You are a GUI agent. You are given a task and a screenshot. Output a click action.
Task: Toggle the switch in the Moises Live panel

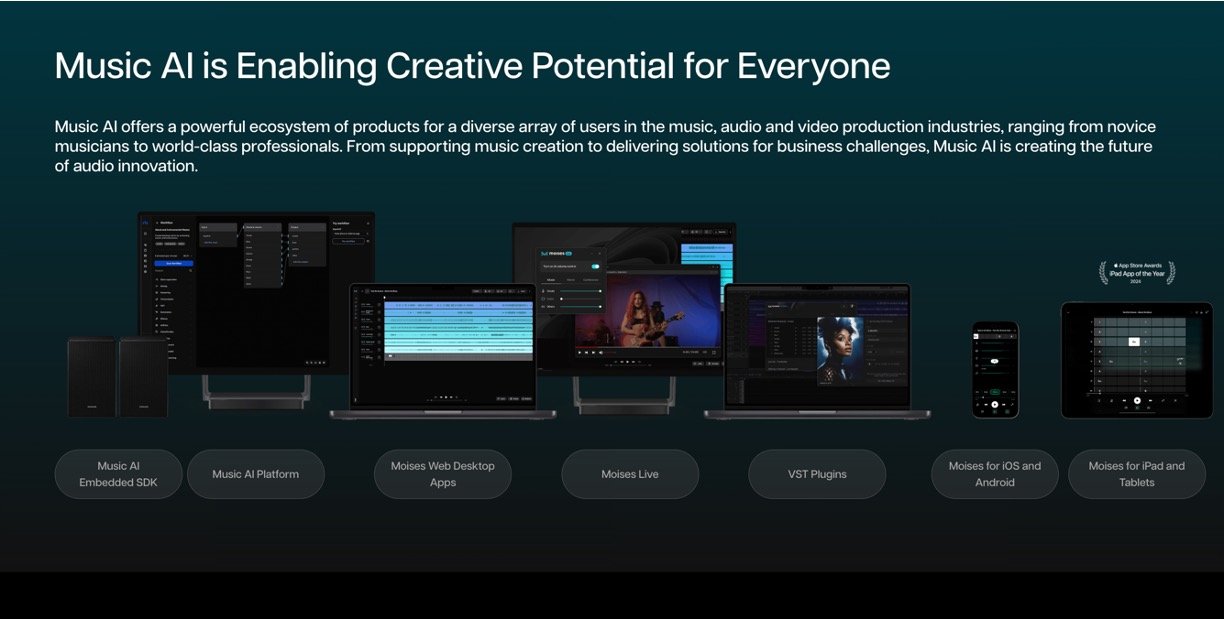click(595, 267)
